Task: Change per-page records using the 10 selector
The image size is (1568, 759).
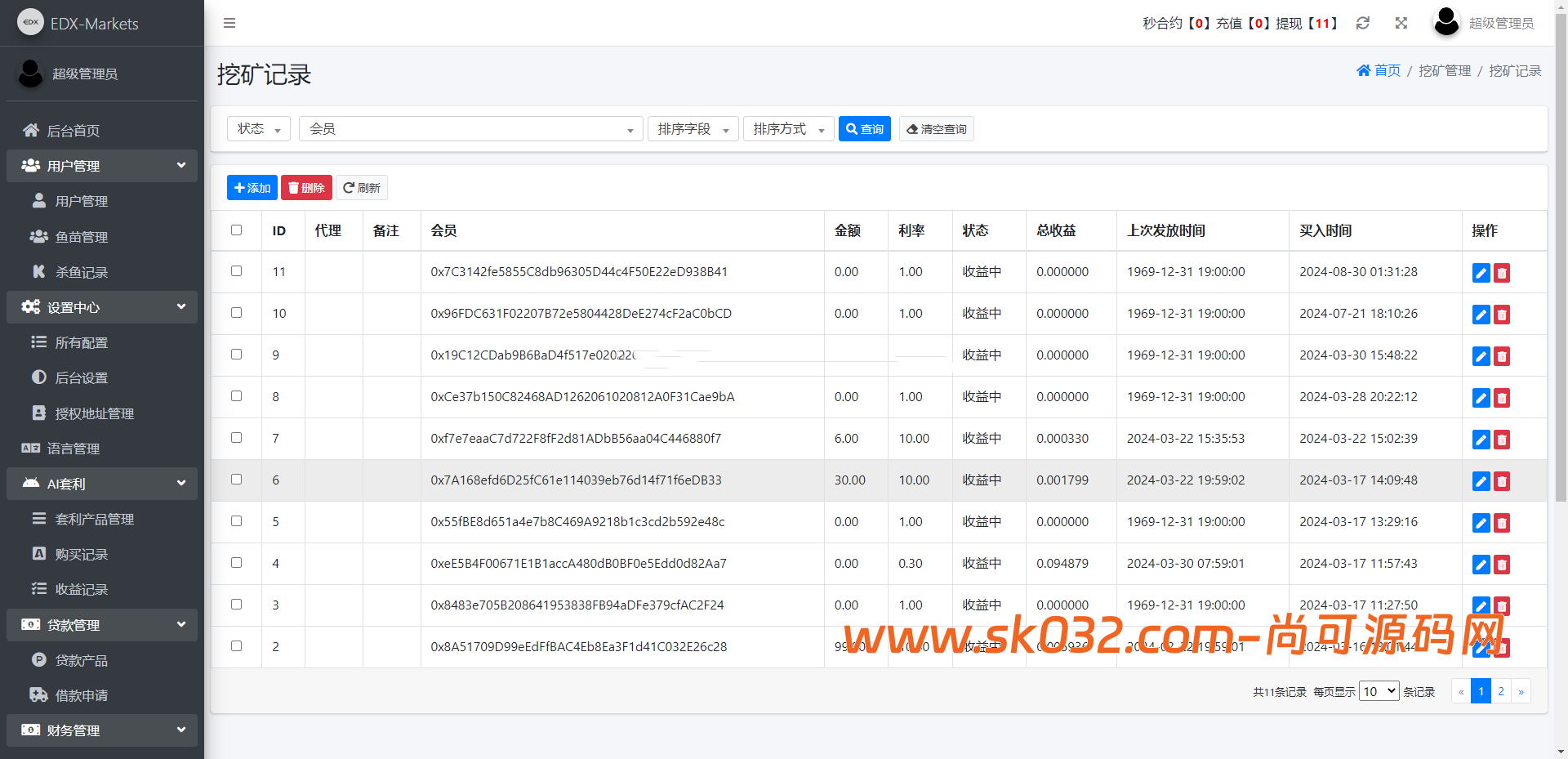Action: click(1378, 690)
